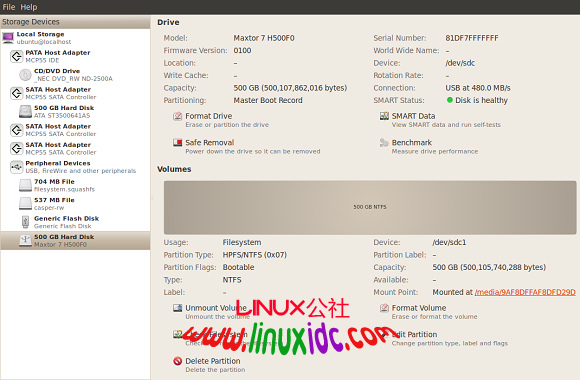
Task: Click the /dev/sdc device value
Action: [x=460, y=63]
